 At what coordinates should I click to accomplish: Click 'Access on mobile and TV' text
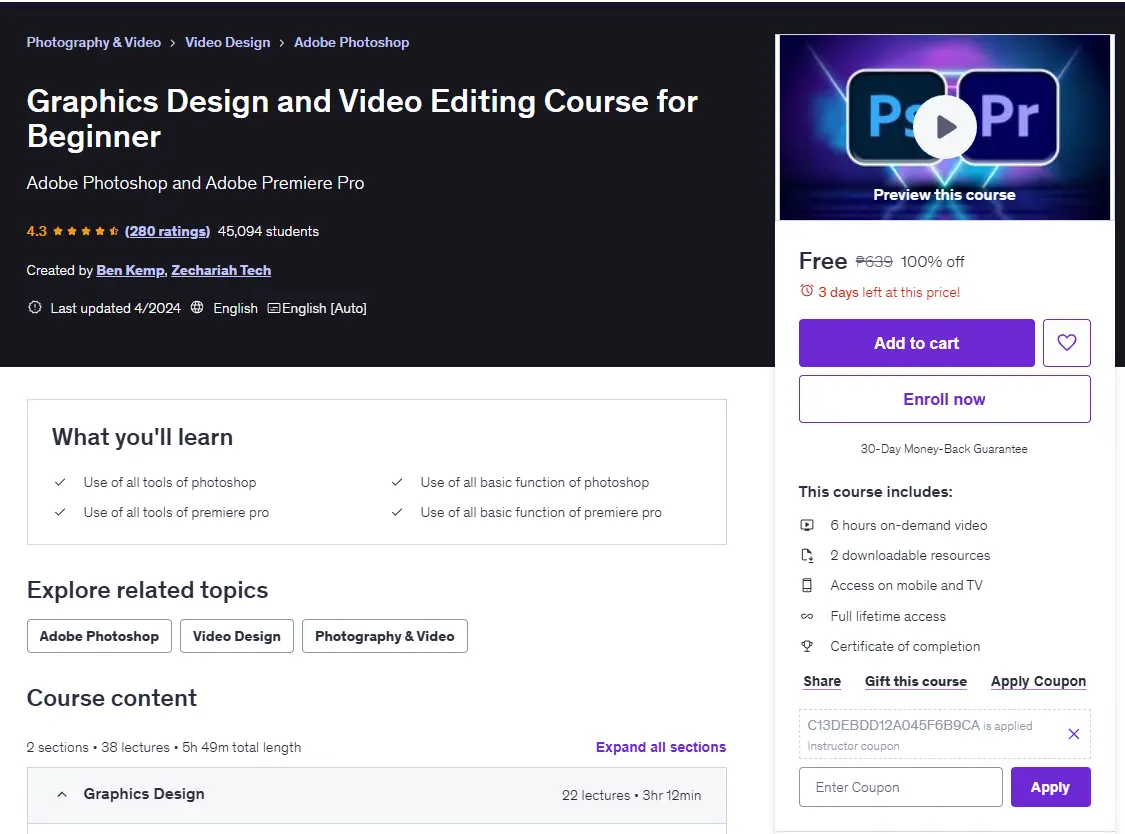(906, 586)
